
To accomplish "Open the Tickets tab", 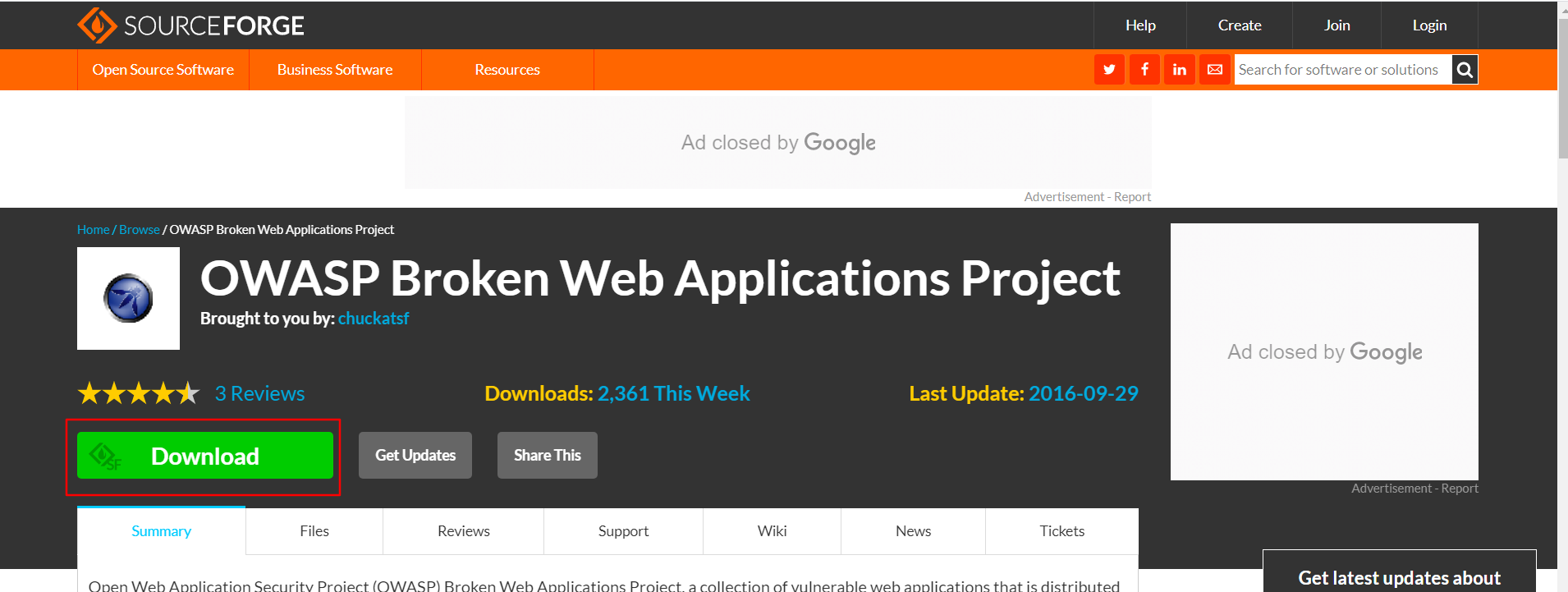I will pyautogui.click(x=1062, y=531).
